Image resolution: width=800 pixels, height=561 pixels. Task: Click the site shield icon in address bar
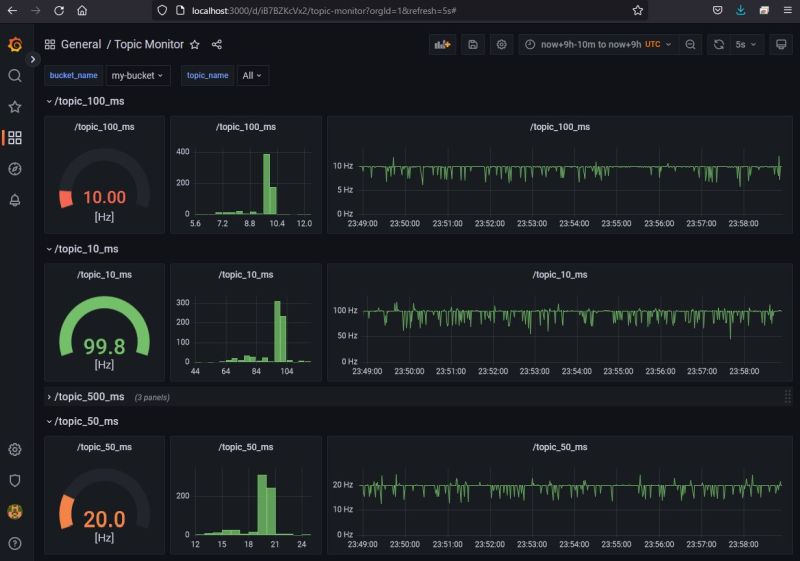click(162, 10)
